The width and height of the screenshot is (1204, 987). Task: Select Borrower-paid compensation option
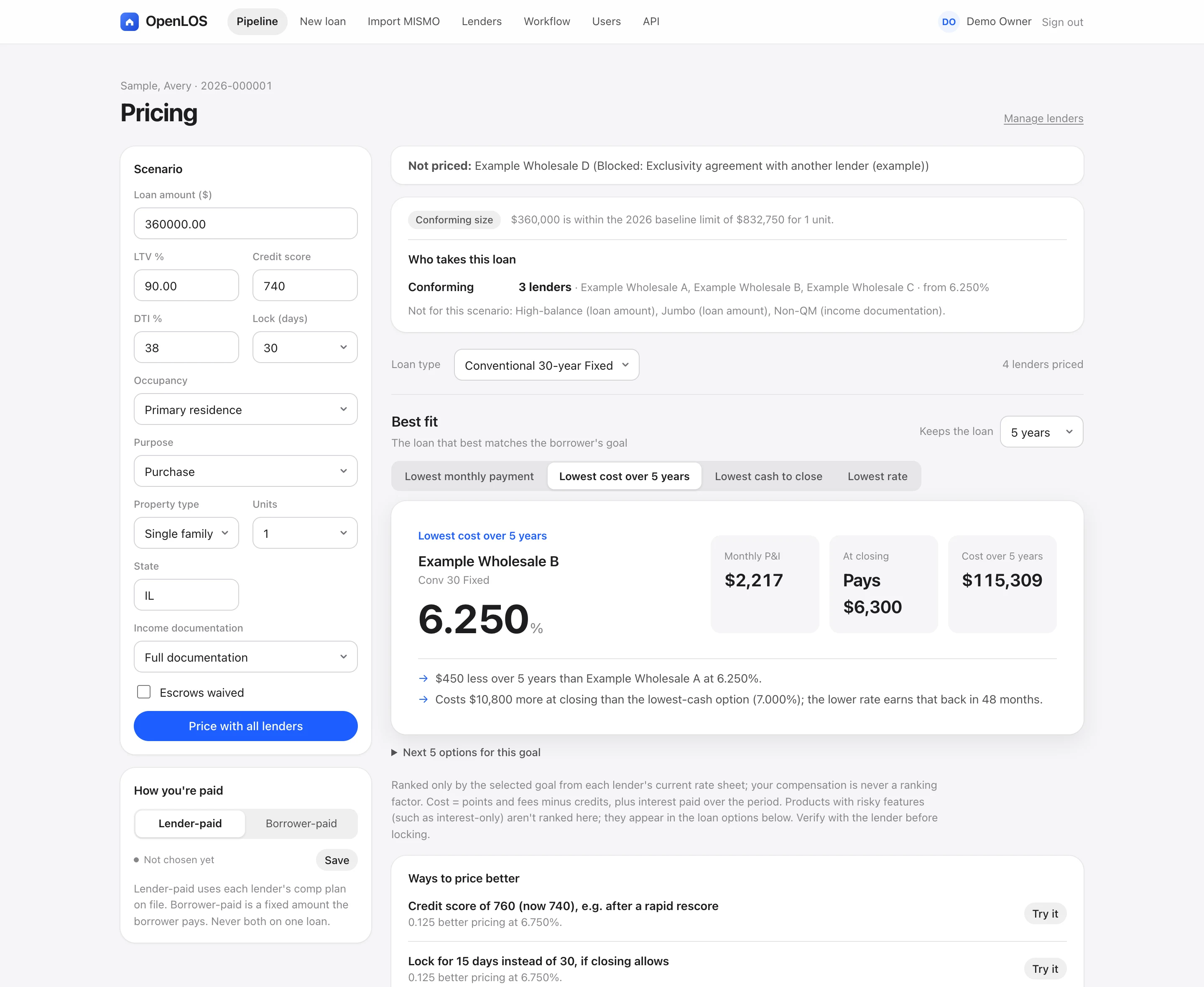(301, 823)
